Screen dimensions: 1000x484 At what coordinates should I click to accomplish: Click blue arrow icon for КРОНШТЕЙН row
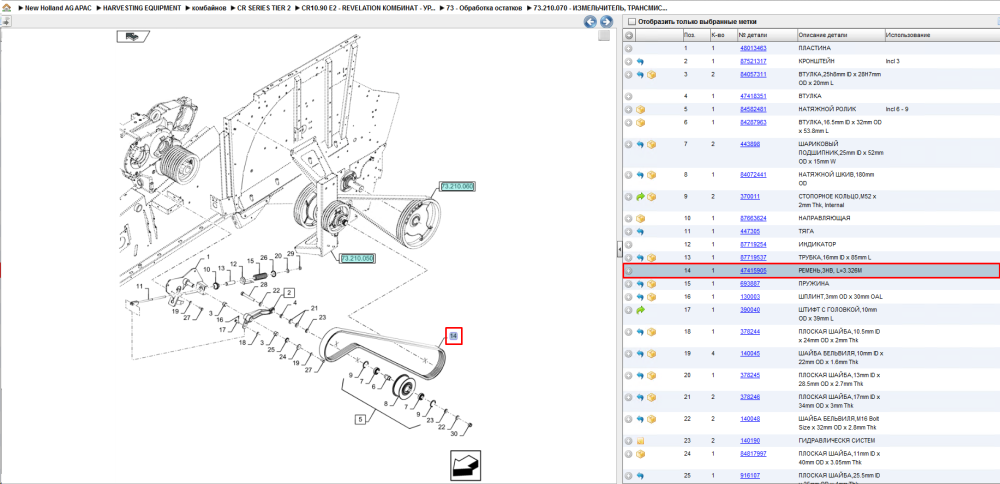tap(640, 62)
